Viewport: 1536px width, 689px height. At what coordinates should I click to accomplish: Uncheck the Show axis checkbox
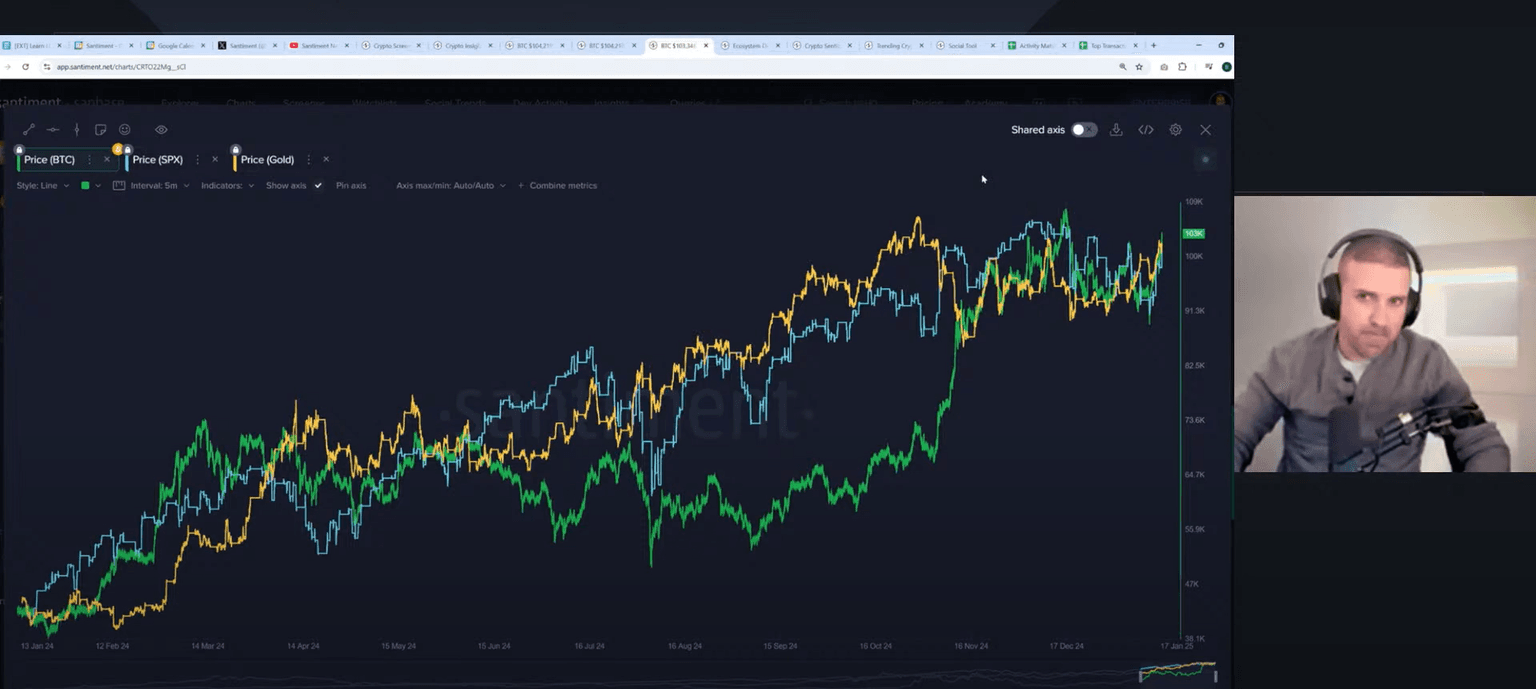[318, 186]
